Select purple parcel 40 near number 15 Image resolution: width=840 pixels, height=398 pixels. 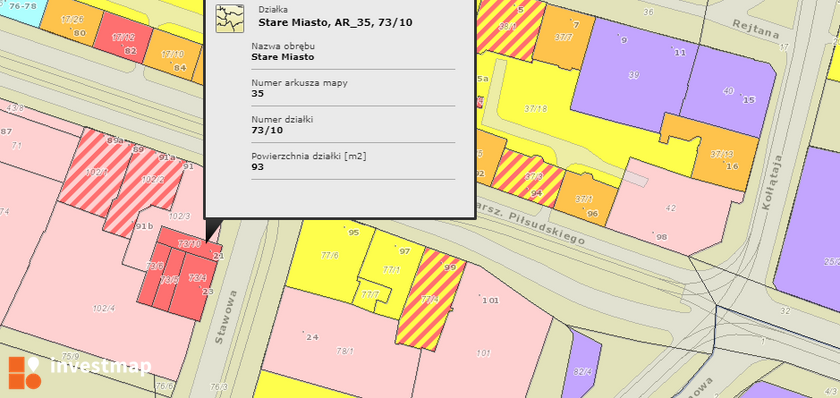[x=729, y=91]
